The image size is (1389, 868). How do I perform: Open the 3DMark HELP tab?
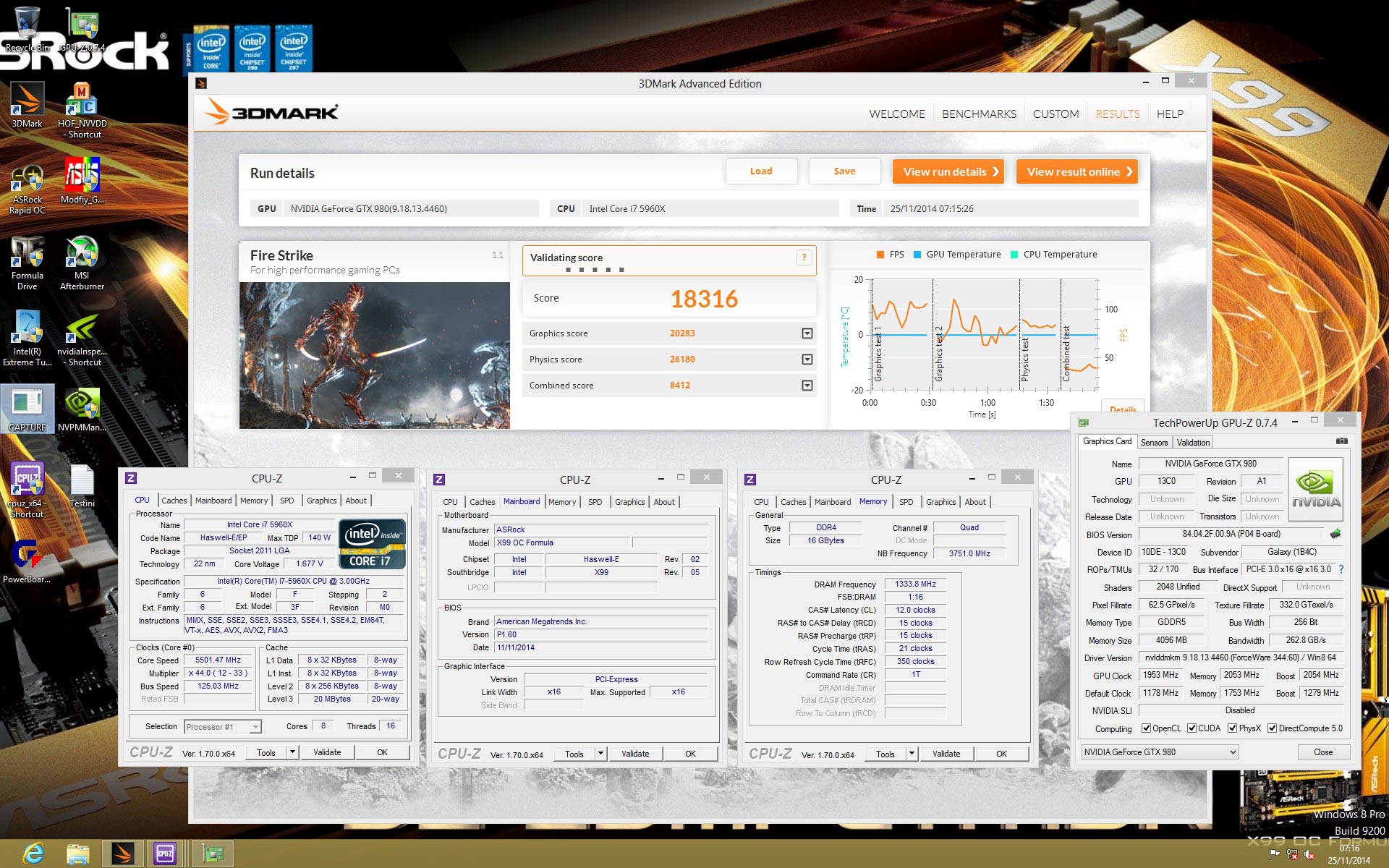pyautogui.click(x=1170, y=114)
